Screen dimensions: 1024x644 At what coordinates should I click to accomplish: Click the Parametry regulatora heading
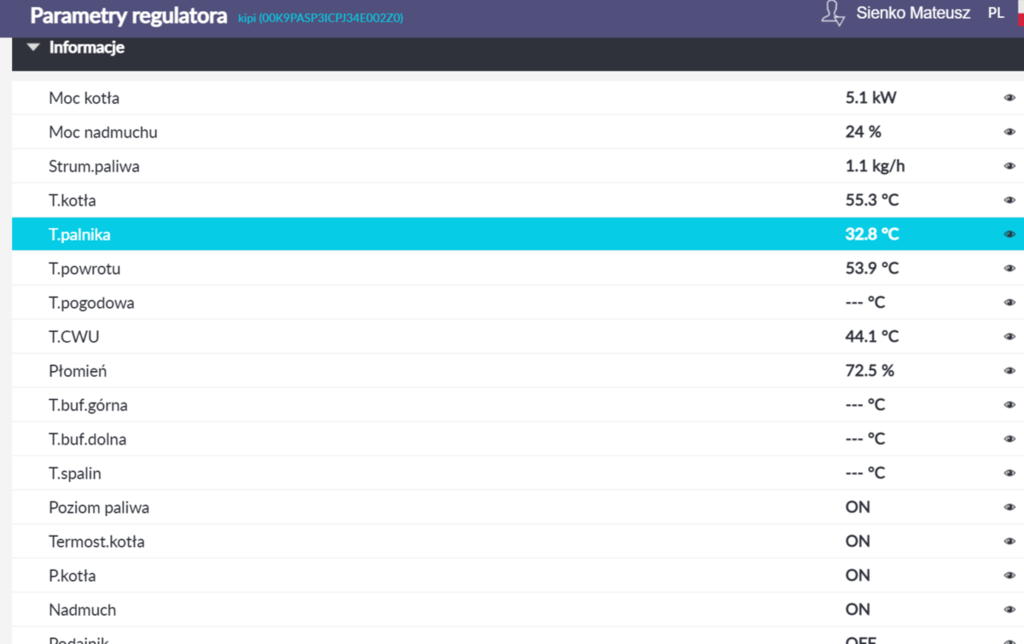(x=128, y=16)
